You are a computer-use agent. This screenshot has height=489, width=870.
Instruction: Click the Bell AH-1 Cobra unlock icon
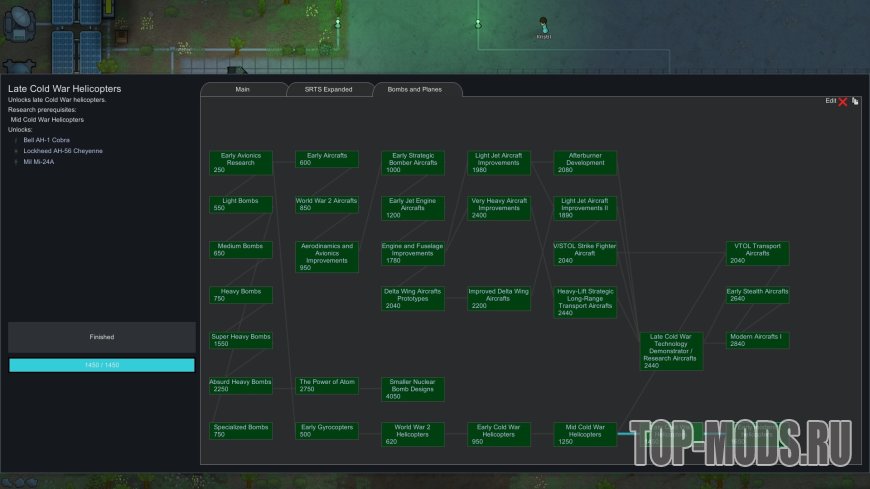pos(16,140)
